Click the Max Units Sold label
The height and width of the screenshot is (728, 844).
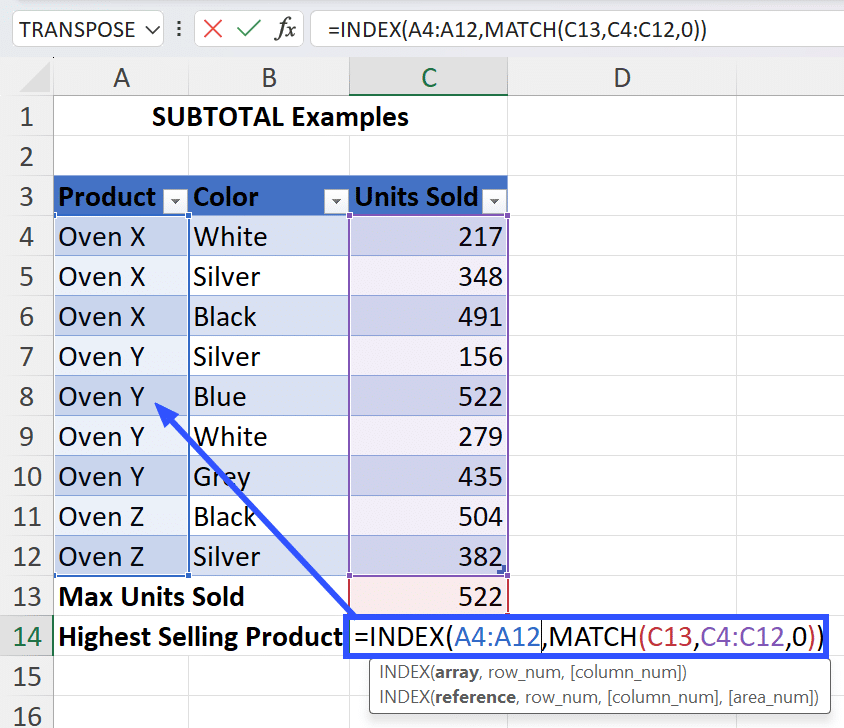(151, 597)
